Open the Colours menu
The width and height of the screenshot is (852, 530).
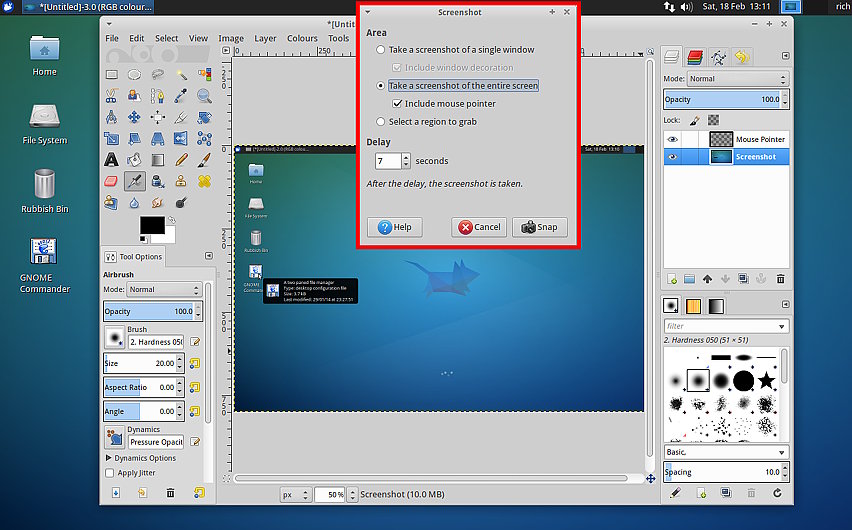point(302,39)
